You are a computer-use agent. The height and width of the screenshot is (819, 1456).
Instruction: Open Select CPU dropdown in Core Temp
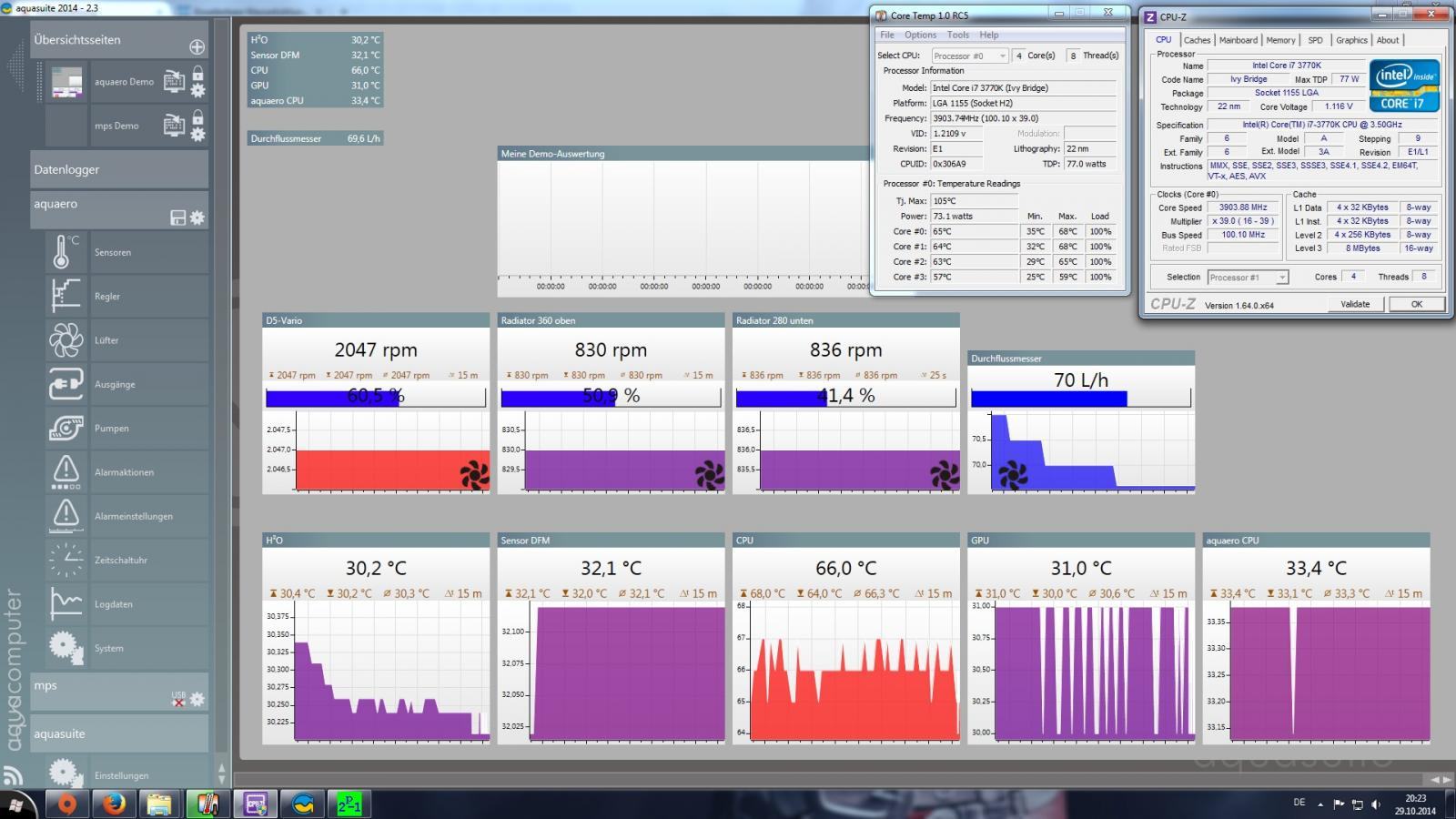969,56
